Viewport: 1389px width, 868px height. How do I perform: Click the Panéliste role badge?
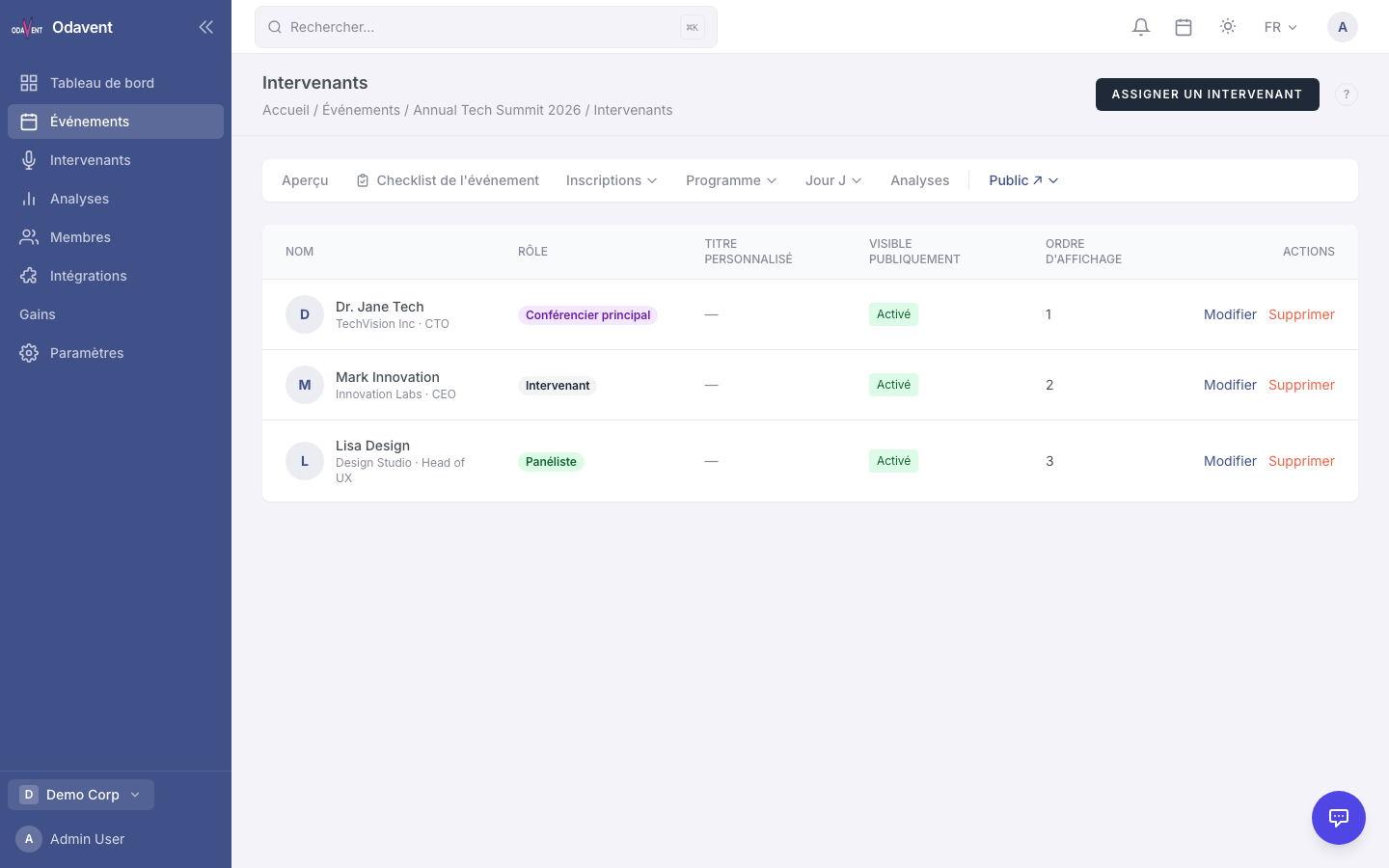551,462
